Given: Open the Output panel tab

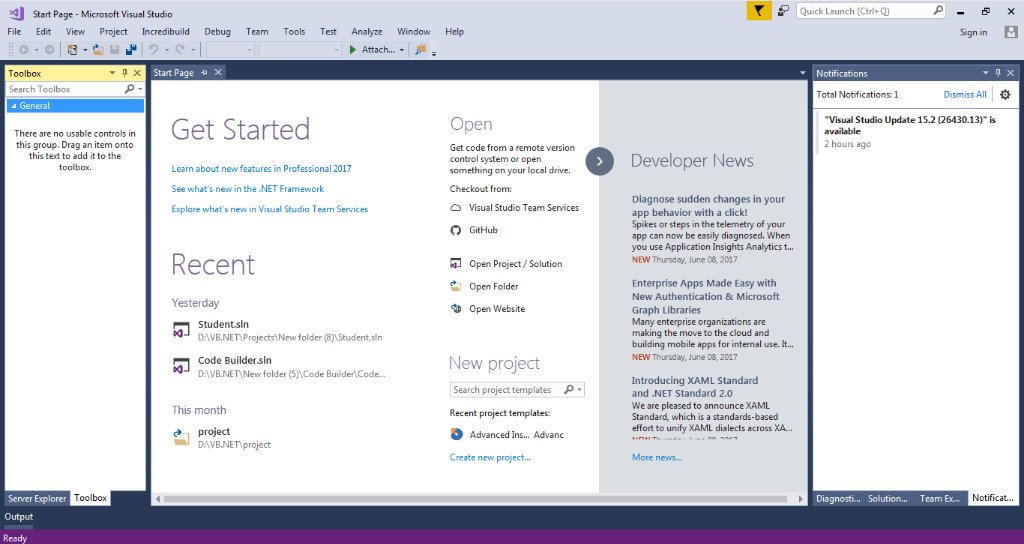Looking at the screenshot, I should point(19,517).
